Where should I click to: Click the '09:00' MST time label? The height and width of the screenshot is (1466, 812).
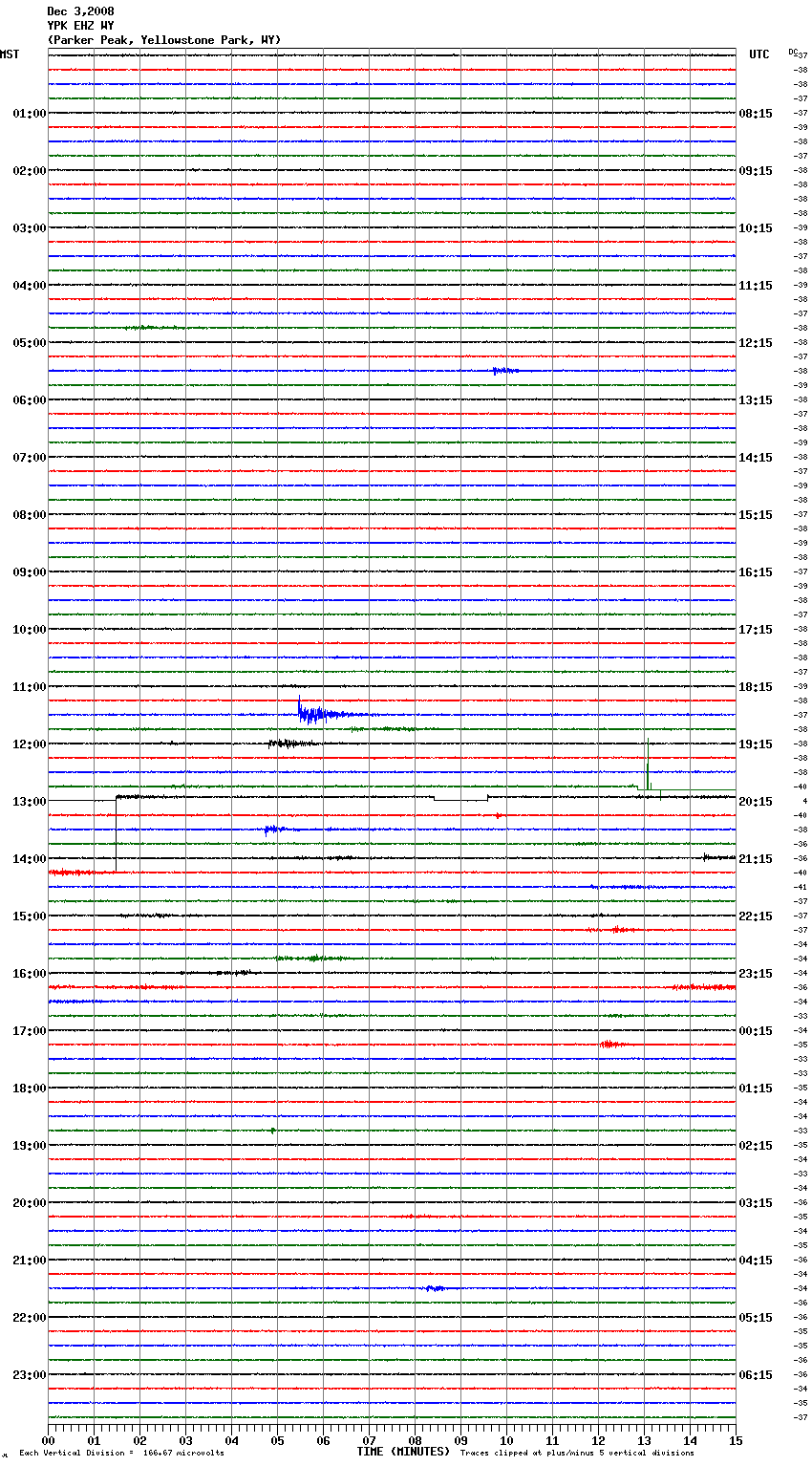(x=29, y=572)
